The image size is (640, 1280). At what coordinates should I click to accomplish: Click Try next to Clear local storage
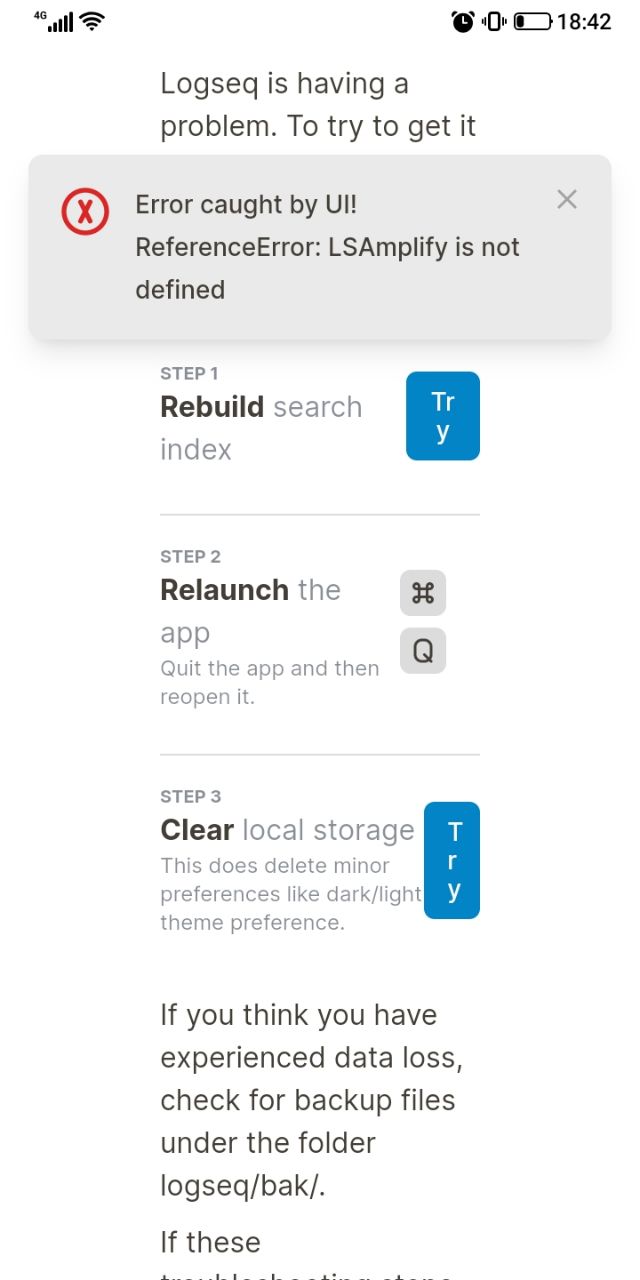pyautogui.click(x=452, y=861)
